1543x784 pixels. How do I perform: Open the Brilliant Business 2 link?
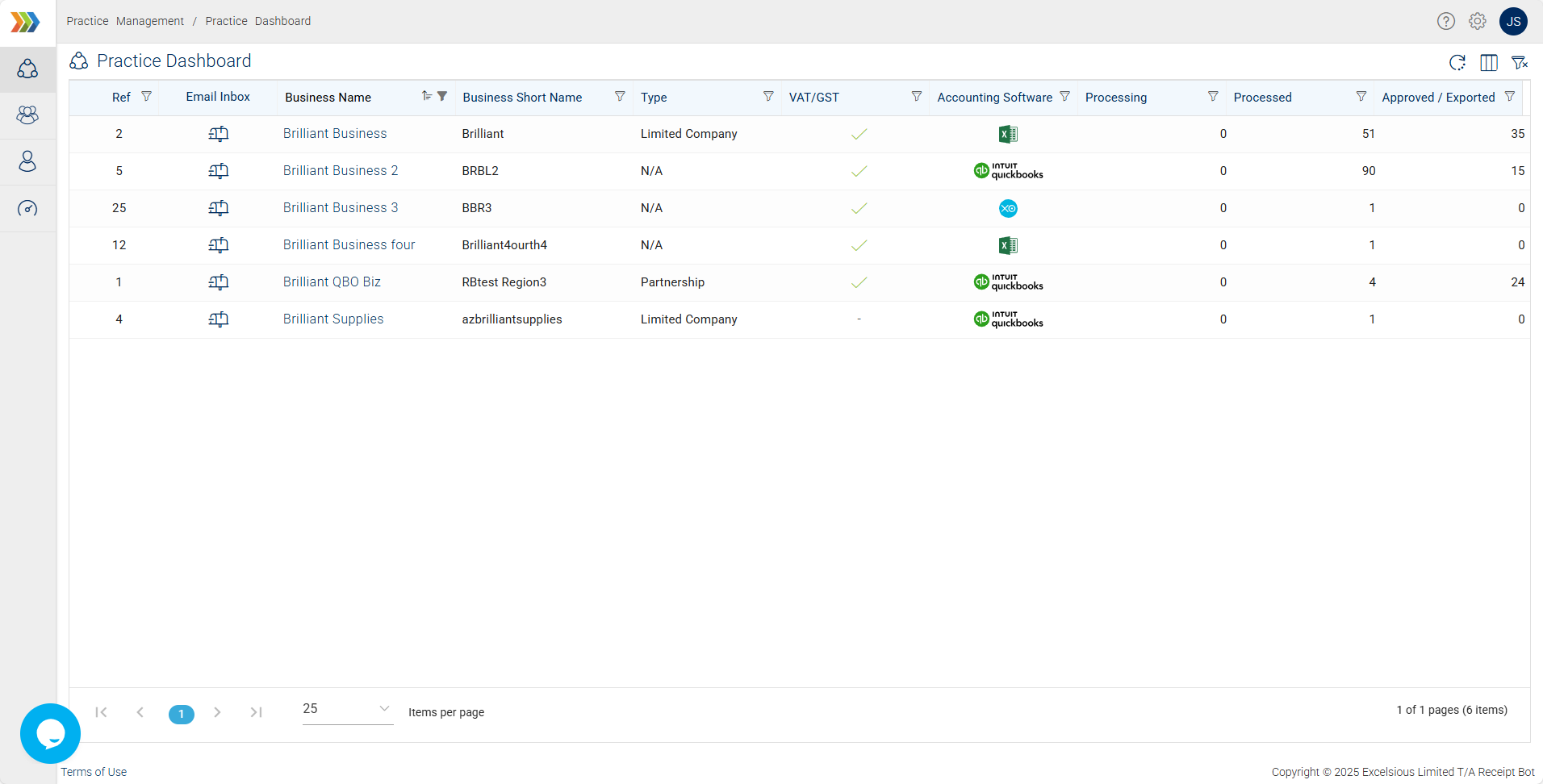coord(341,171)
